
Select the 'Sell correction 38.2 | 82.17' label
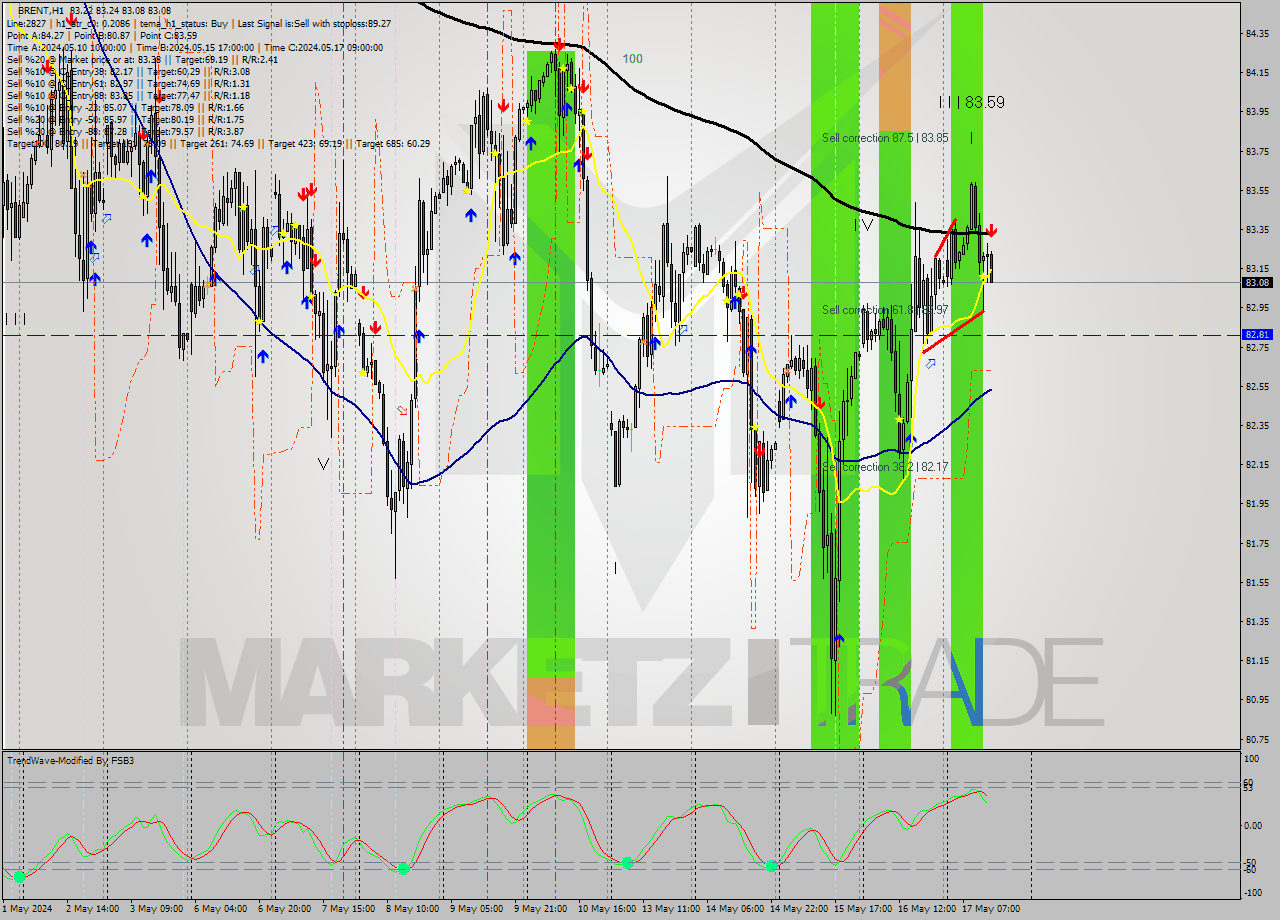click(885, 467)
